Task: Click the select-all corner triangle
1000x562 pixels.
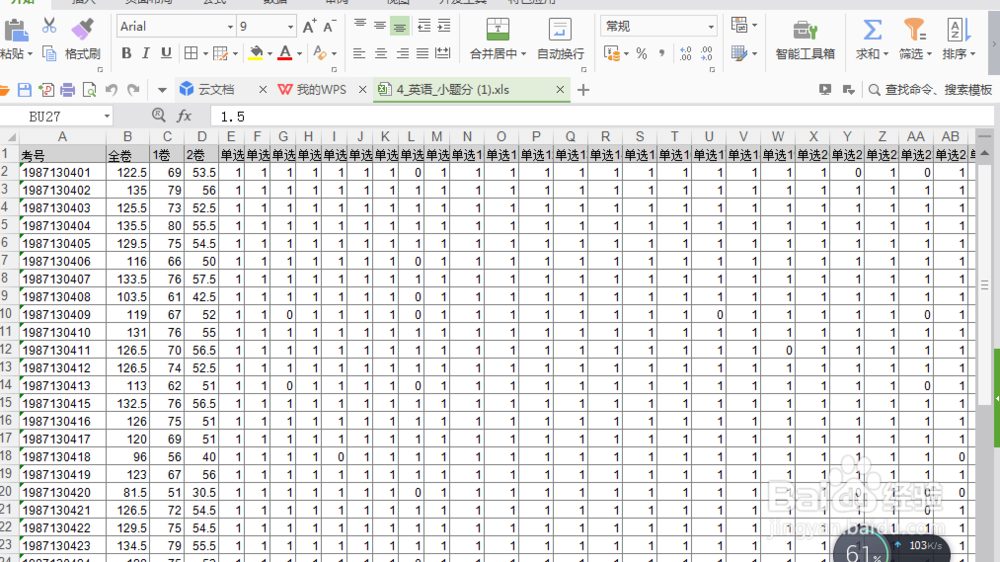Action: (10, 137)
